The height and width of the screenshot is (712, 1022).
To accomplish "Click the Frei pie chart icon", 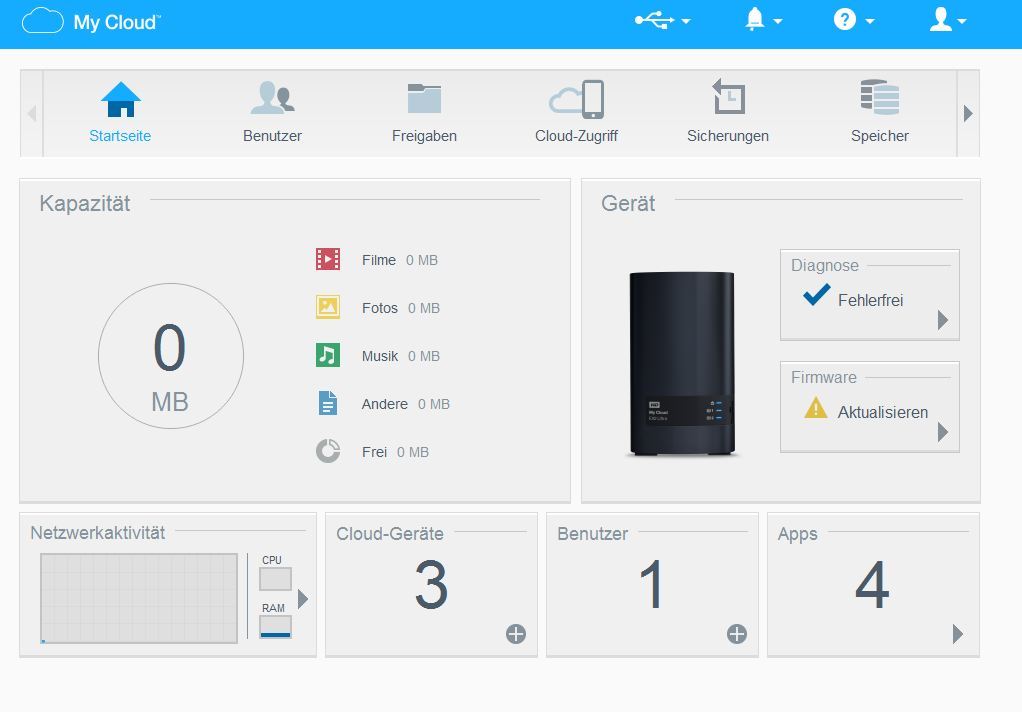I will (328, 451).
